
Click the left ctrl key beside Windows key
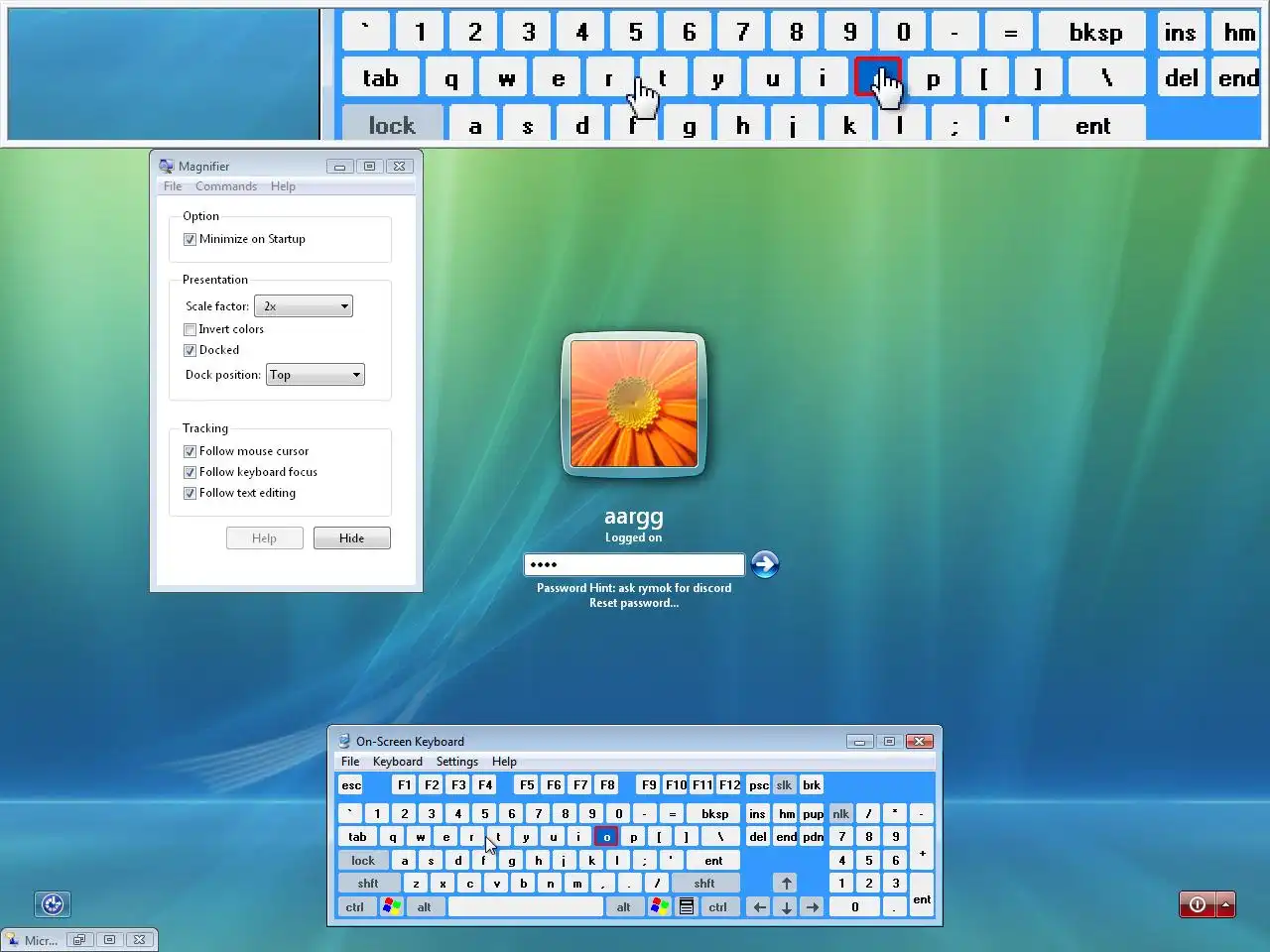click(354, 906)
